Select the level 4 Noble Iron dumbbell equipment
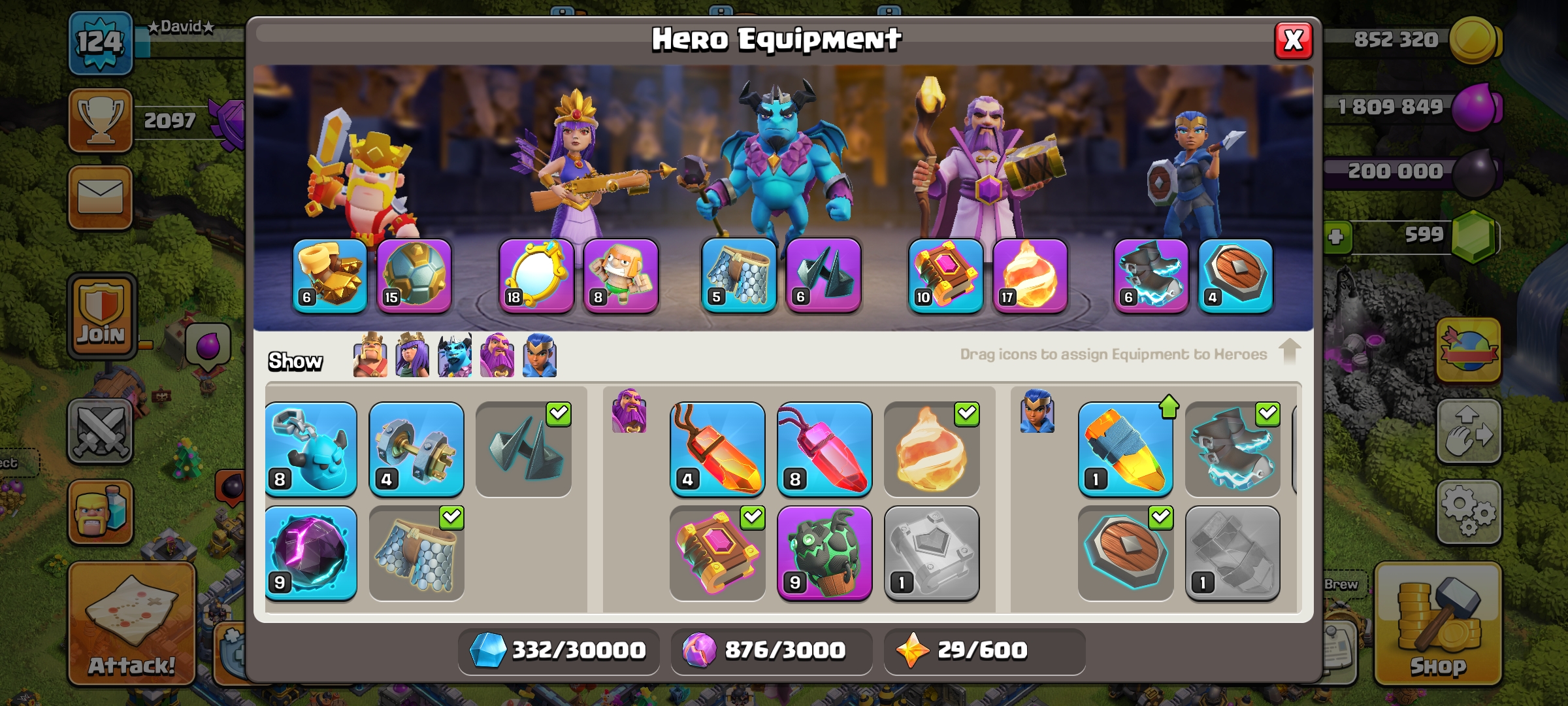This screenshot has height=706, width=1568. pos(416,450)
